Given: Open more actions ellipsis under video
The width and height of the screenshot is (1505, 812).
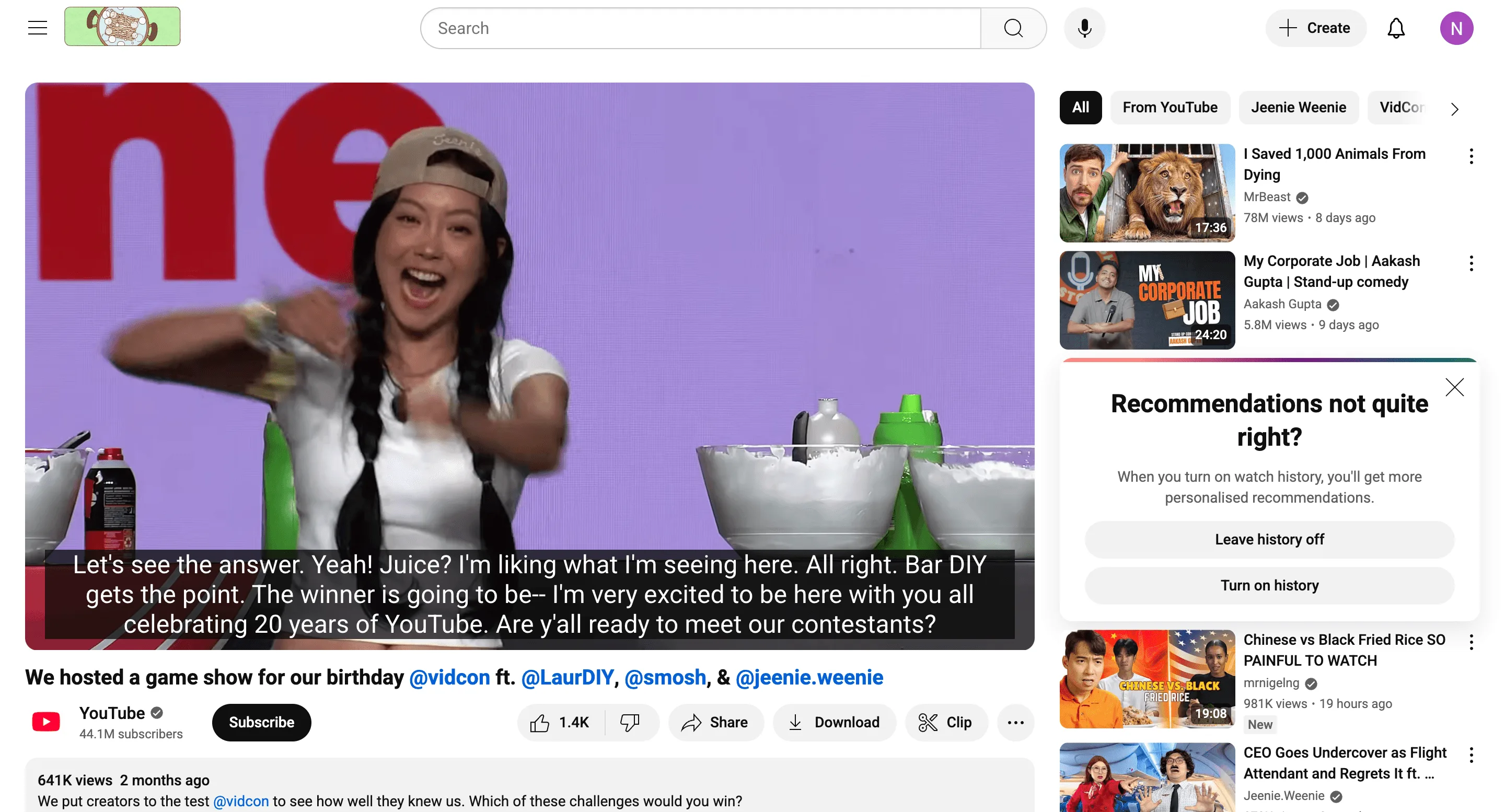Looking at the screenshot, I should tap(1015, 722).
